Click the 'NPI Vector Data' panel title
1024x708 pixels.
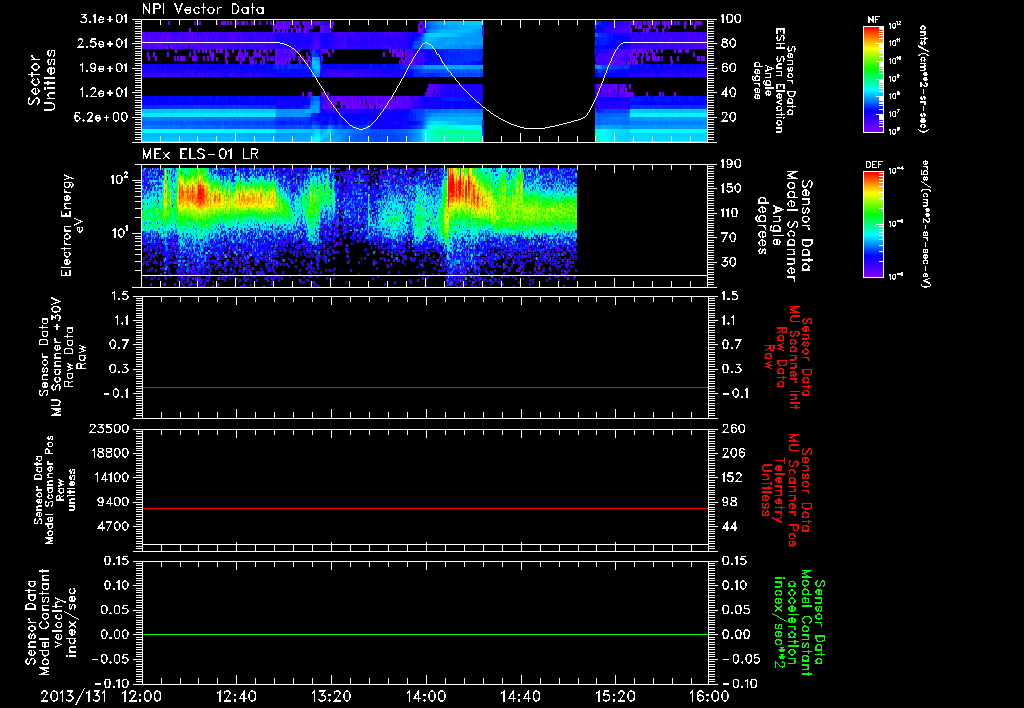pyautogui.click(x=203, y=9)
